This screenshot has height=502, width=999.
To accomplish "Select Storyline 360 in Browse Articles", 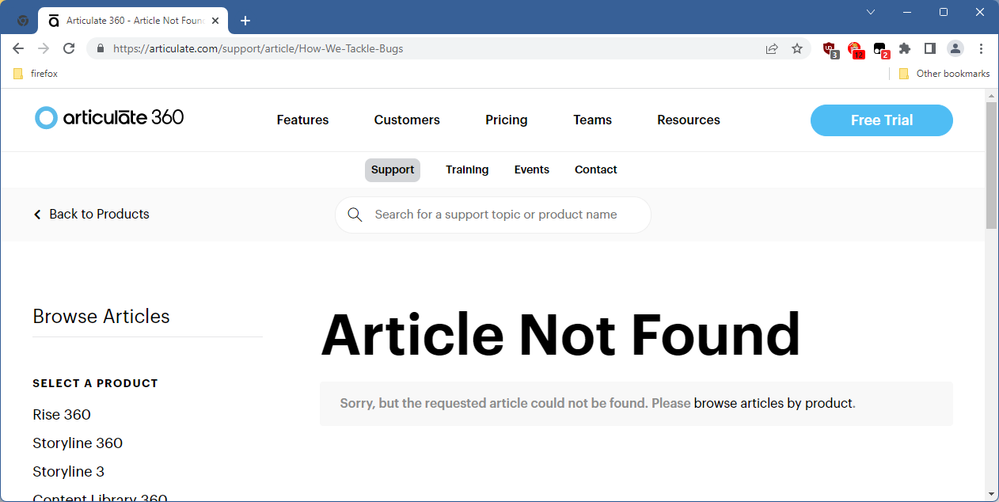I will click(78, 443).
